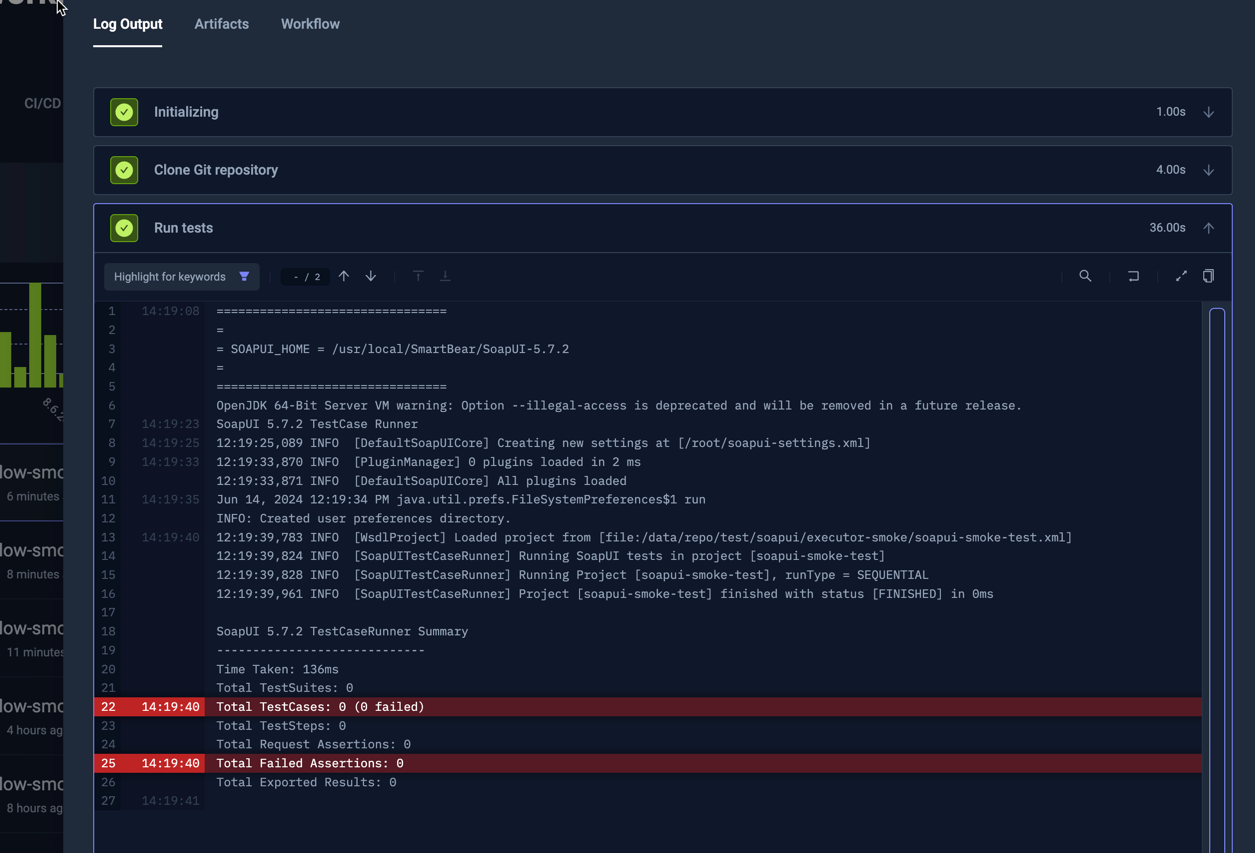Click the match counter input field
Image resolution: width=1255 pixels, height=853 pixels.
click(305, 276)
